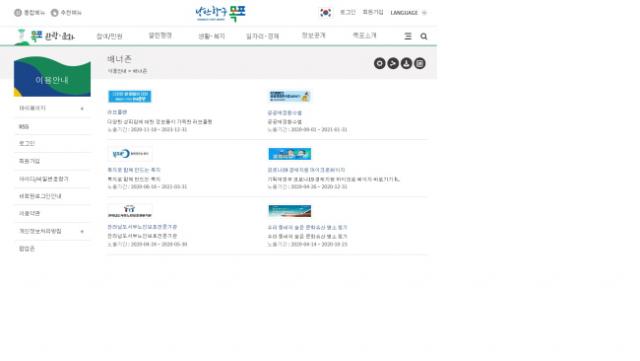Click 회원가입 in the top-right header
Image resolution: width=640 pixels, height=361 pixels.
pos(373,12)
